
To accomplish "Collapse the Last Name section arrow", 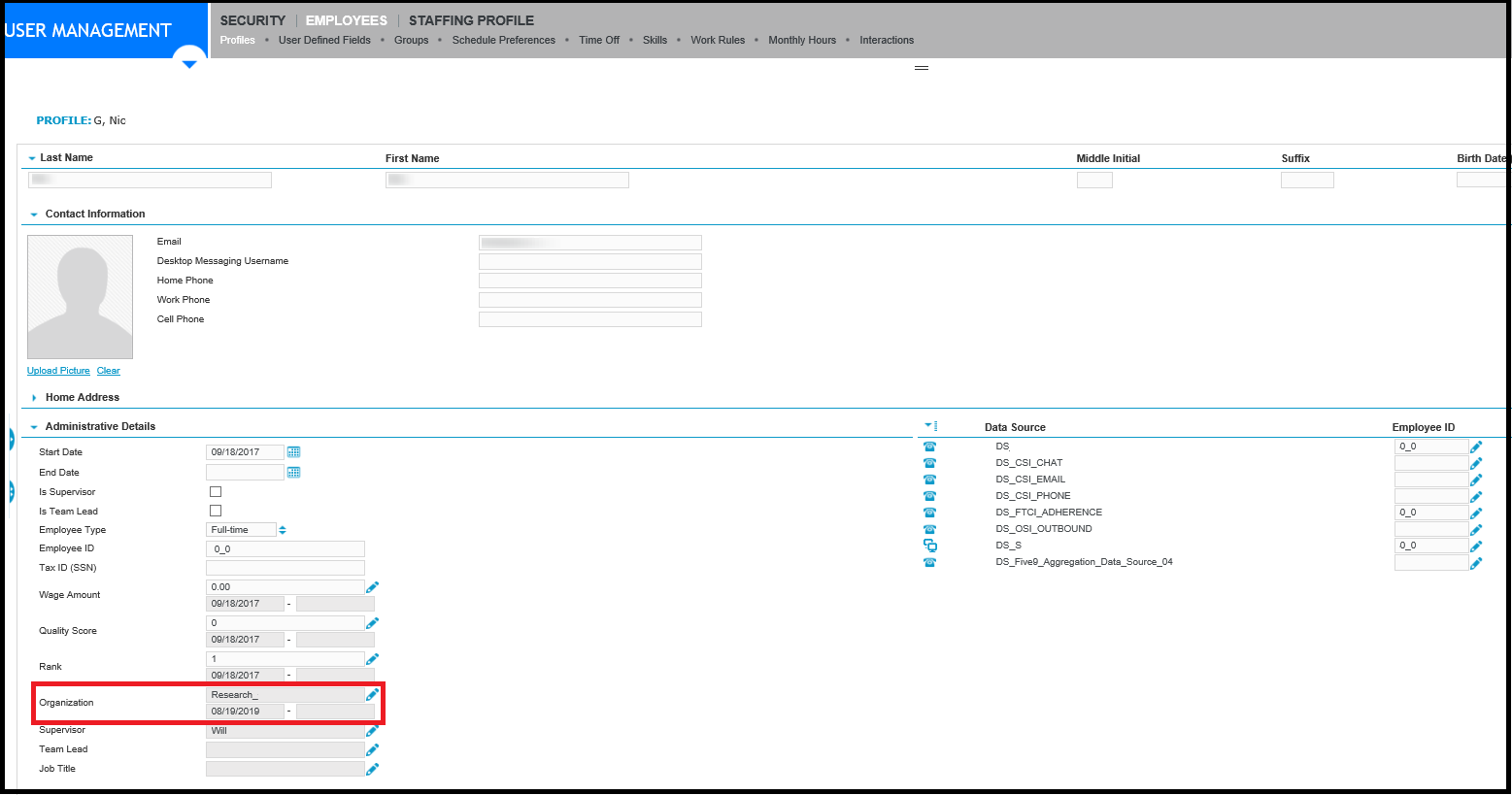I will click(x=32, y=158).
